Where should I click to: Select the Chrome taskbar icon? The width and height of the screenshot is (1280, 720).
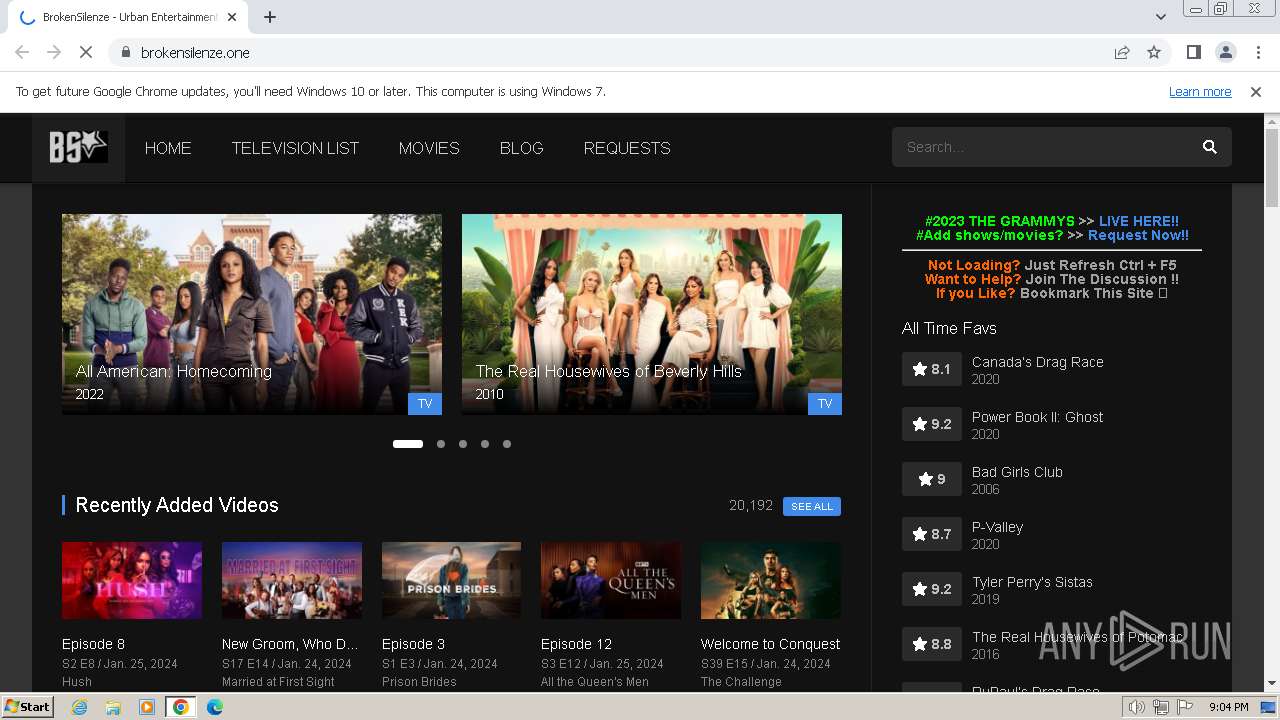pos(180,707)
